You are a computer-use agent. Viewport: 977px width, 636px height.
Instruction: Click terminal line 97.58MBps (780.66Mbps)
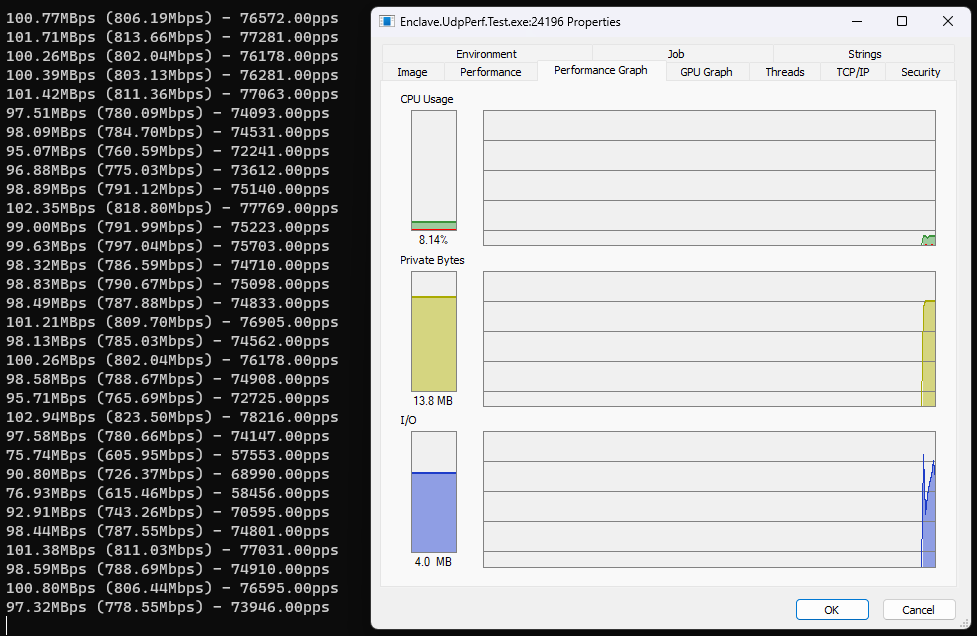168,436
